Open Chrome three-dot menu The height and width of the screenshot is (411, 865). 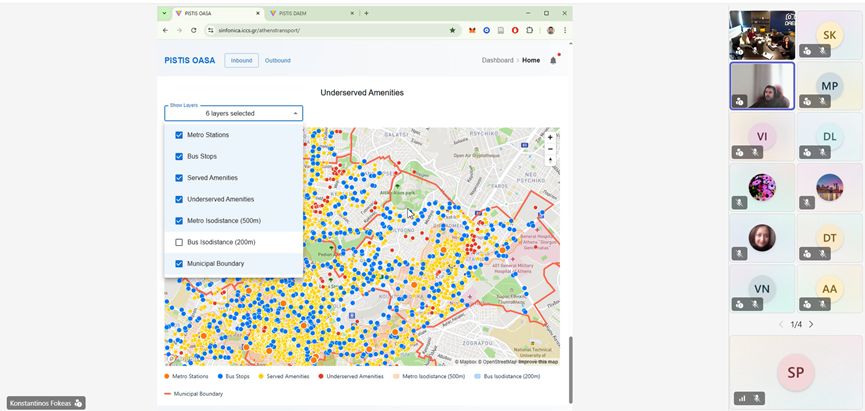point(565,30)
